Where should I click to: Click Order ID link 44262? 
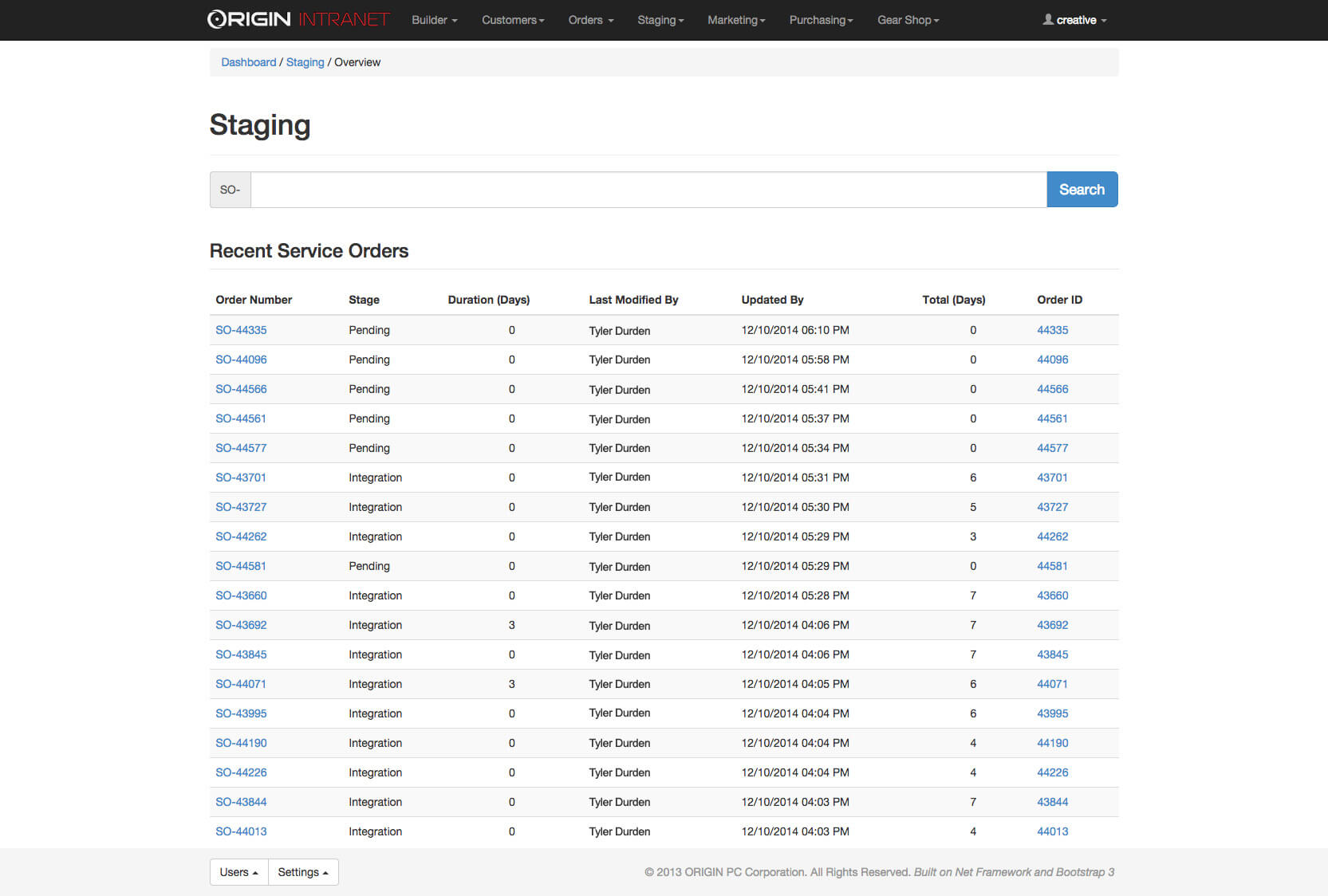point(1052,536)
